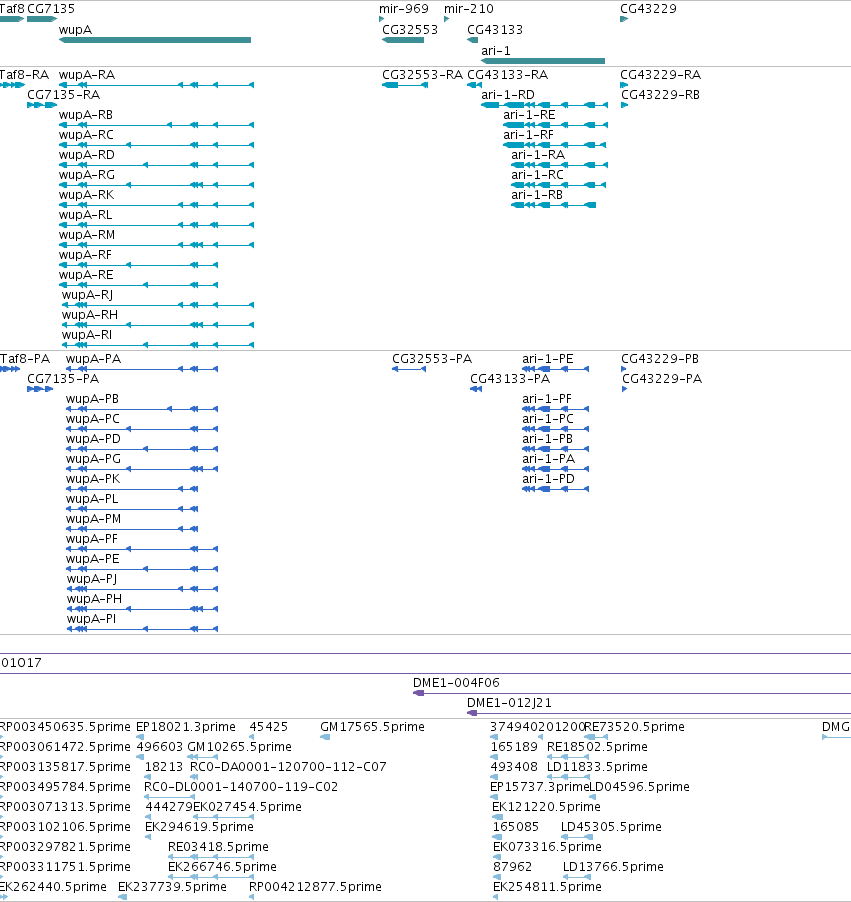
Task: Select the DME1-004F06 clone label
Action: (456, 683)
